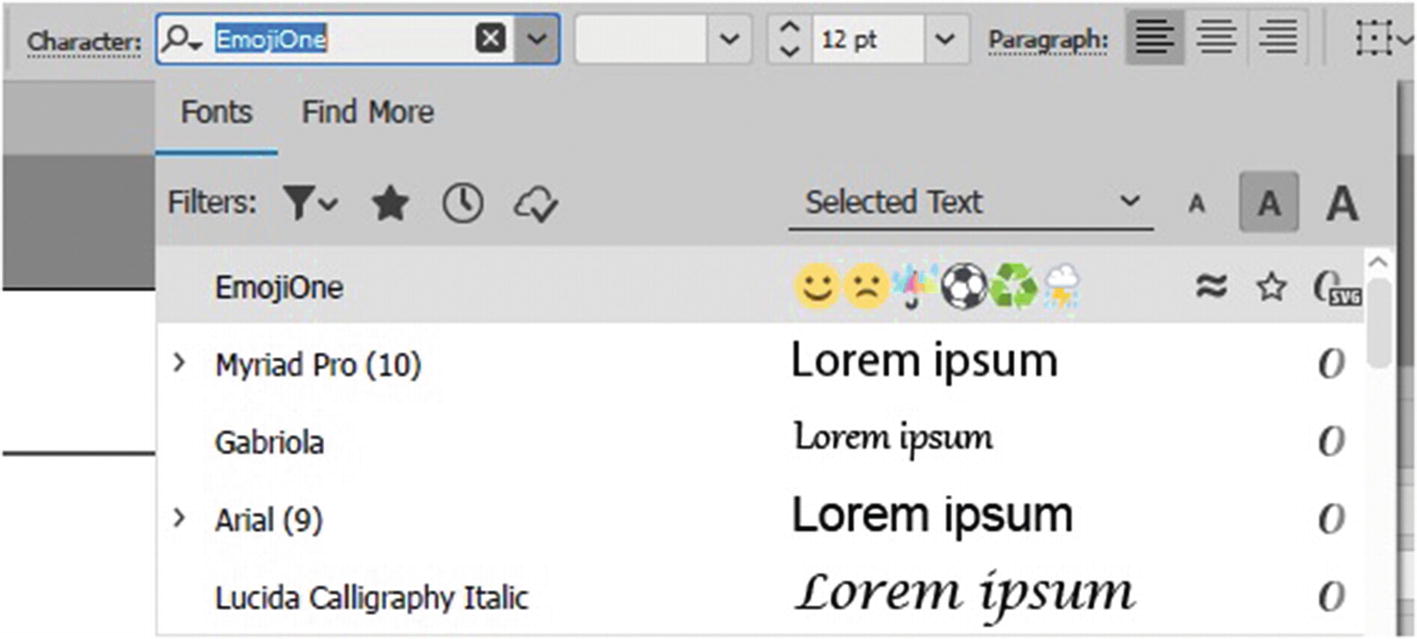Open the font family dropdown arrow
Screen dimensions: 1417x639
[537, 40]
